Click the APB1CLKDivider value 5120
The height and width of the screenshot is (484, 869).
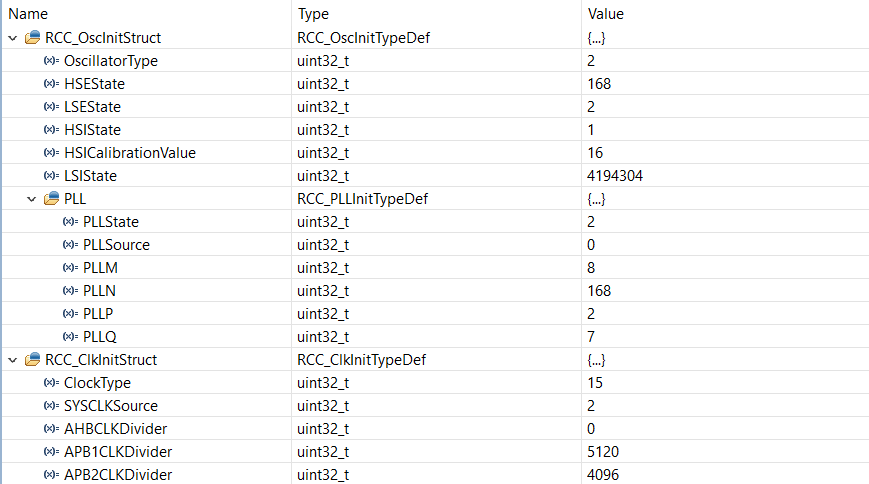pos(603,452)
